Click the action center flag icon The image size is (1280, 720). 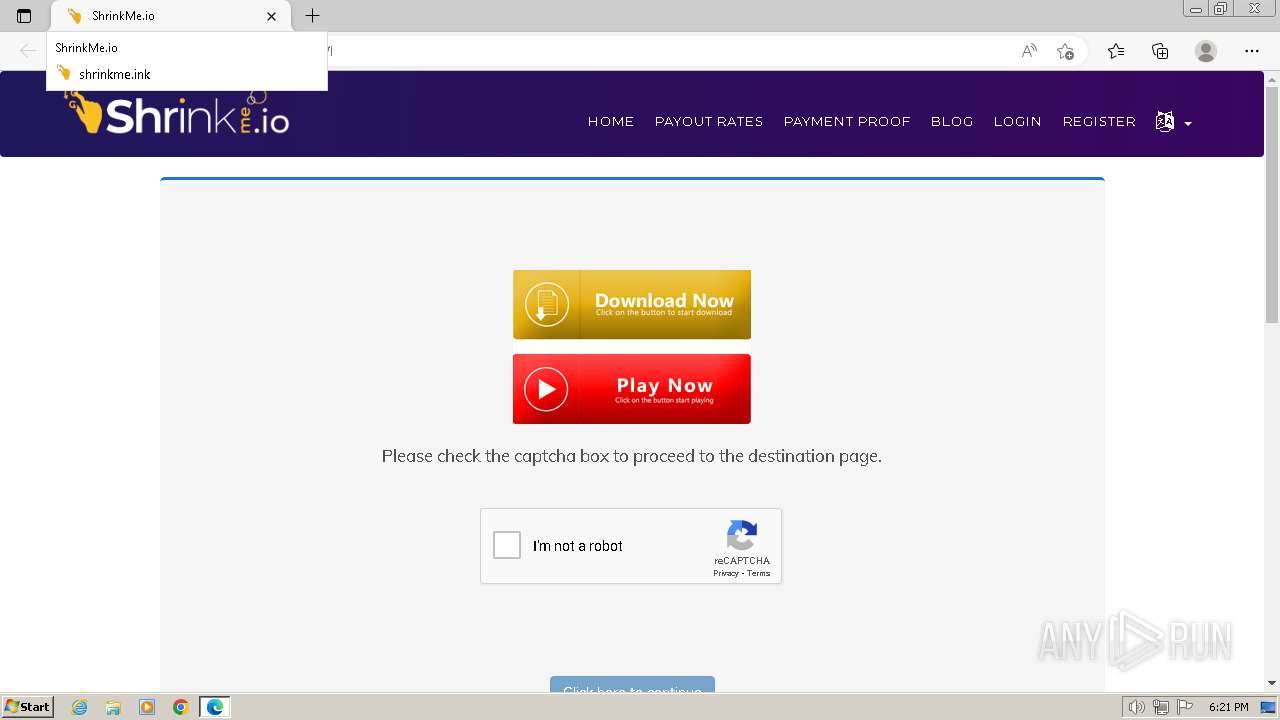[x=1184, y=707]
